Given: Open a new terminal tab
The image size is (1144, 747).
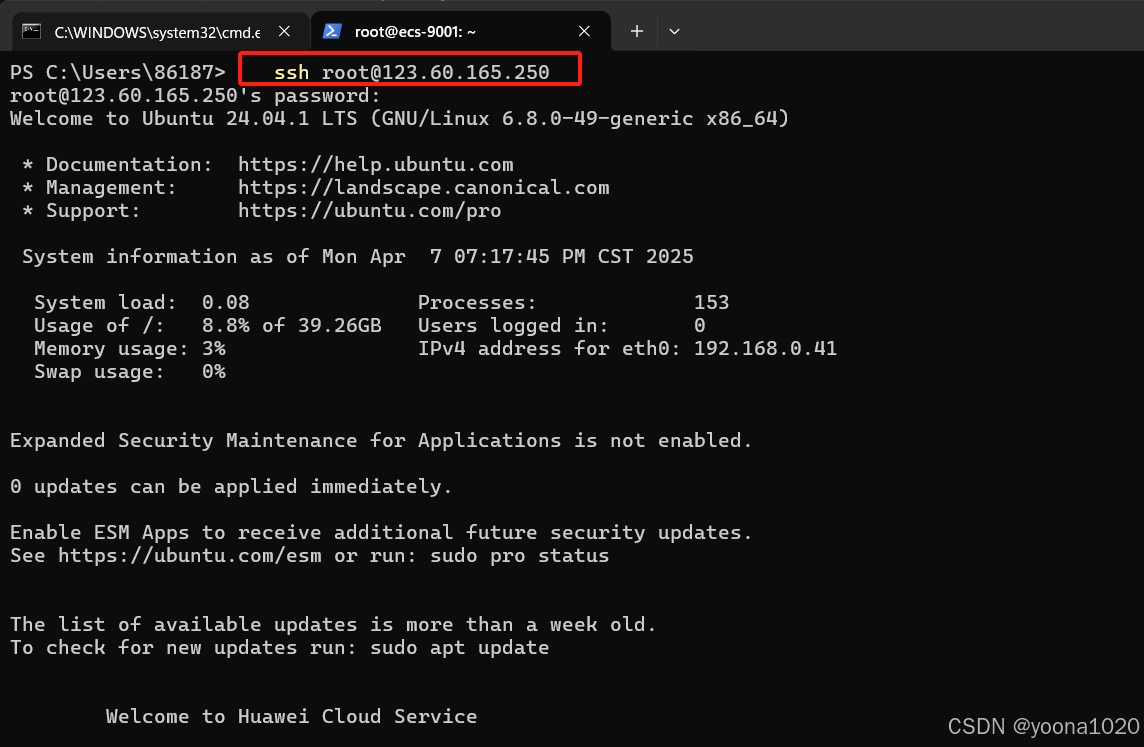Looking at the screenshot, I should (x=637, y=31).
